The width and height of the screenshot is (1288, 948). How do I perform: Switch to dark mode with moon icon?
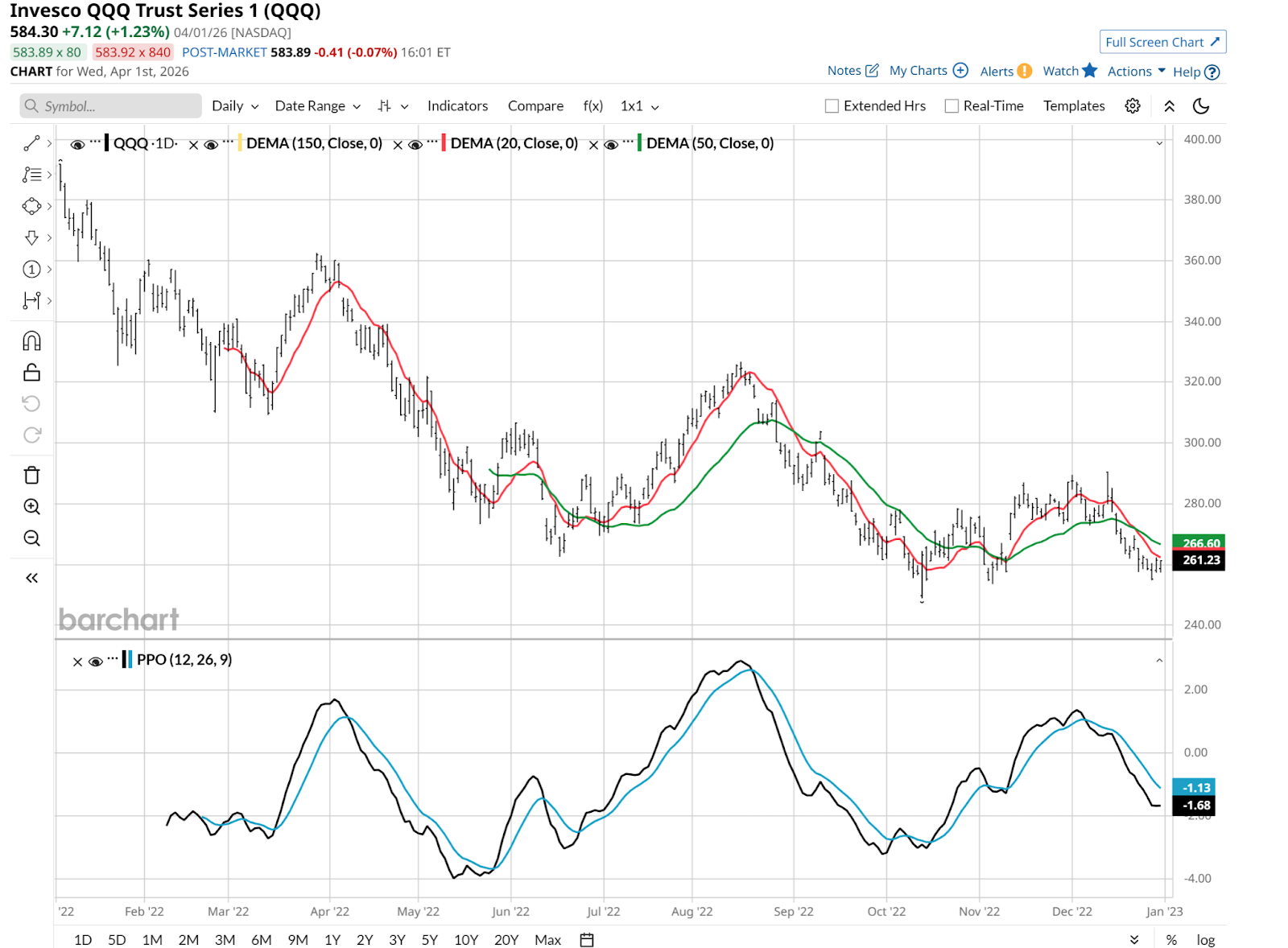point(1201,106)
